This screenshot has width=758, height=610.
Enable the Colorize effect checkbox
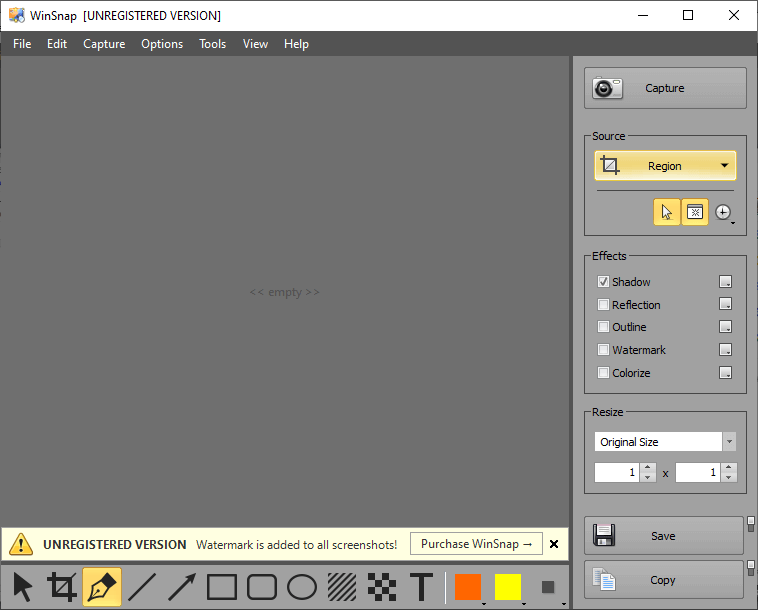click(x=603, y=373)
